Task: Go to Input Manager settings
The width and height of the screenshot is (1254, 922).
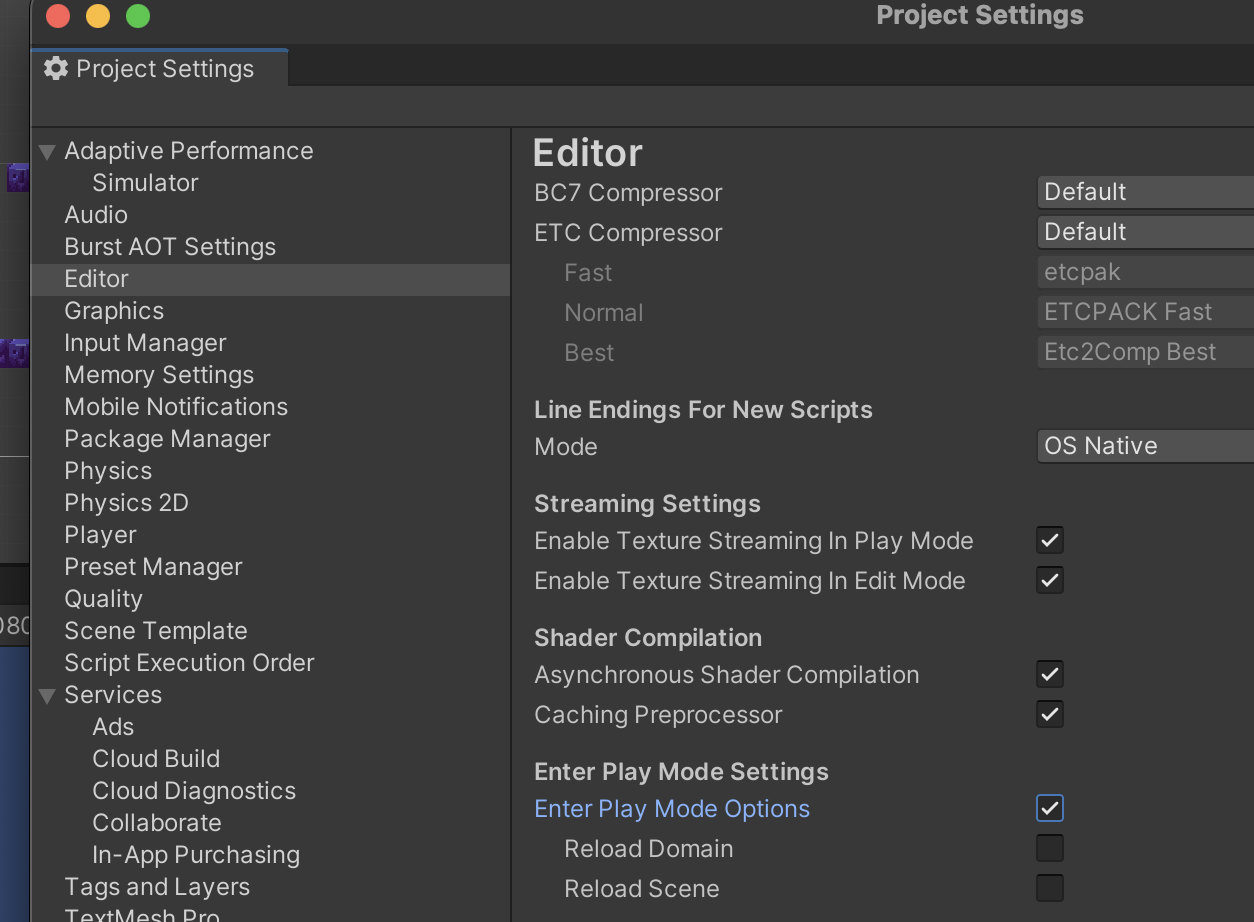Action: (145, 343)
